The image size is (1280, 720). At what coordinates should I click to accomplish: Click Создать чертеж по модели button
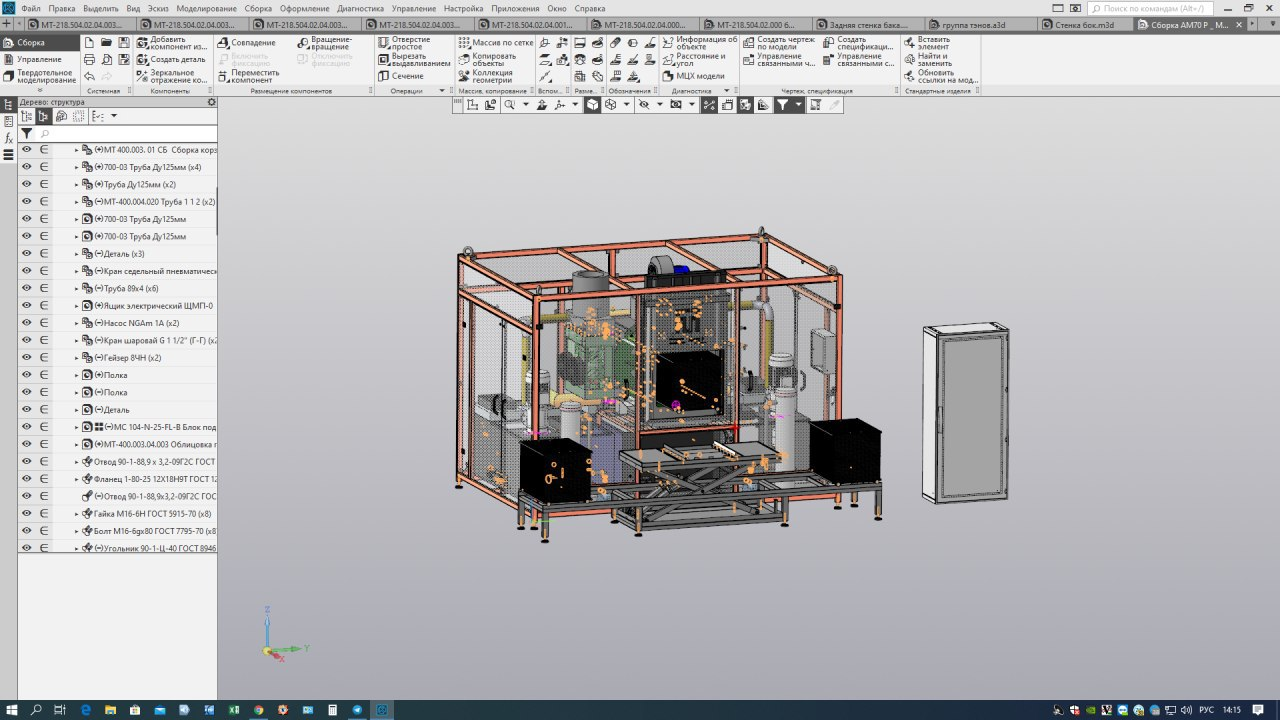pyautogui.click(x=778, y=43)
